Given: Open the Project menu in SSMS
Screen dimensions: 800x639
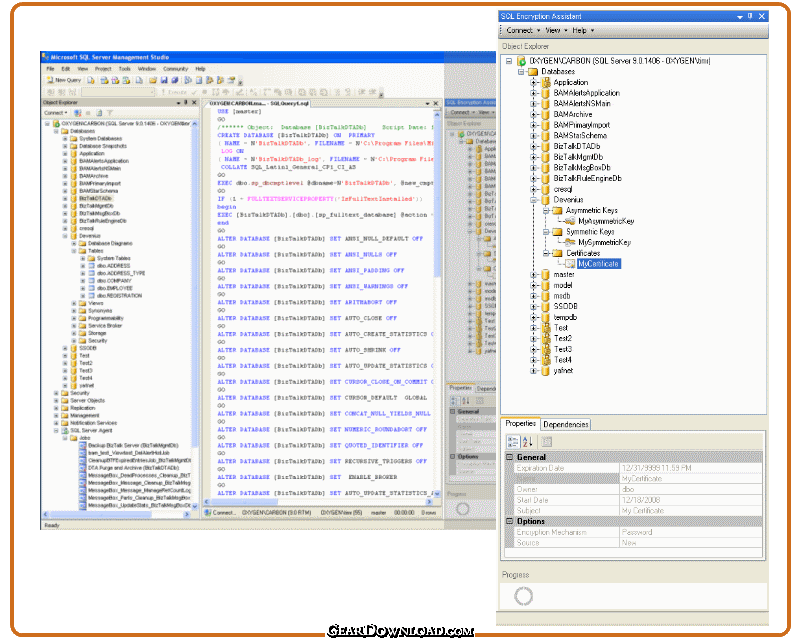Looking at the screenshot, I should click(103, 69).
